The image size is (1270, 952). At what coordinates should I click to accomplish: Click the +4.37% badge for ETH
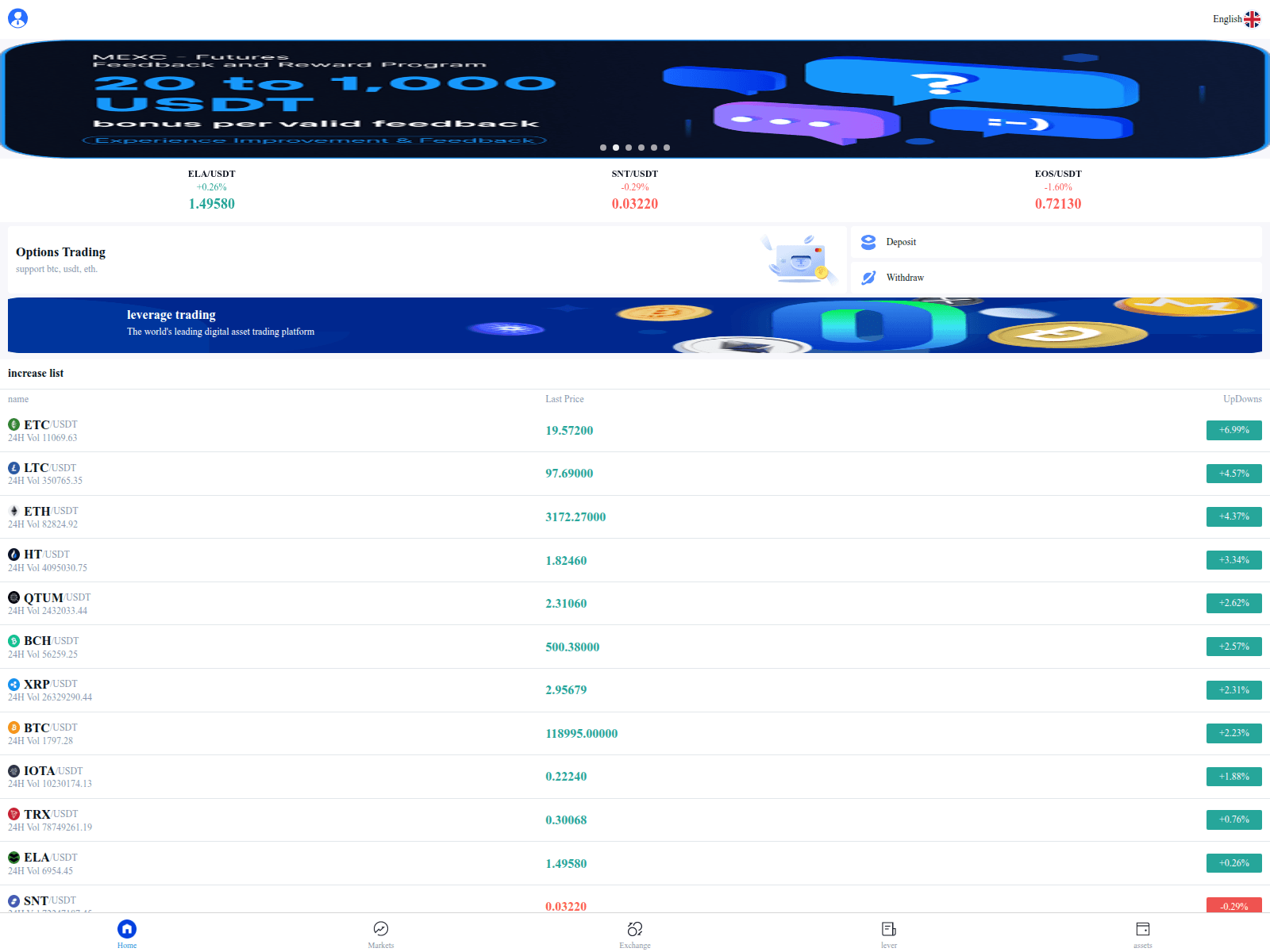[1234, 516]
